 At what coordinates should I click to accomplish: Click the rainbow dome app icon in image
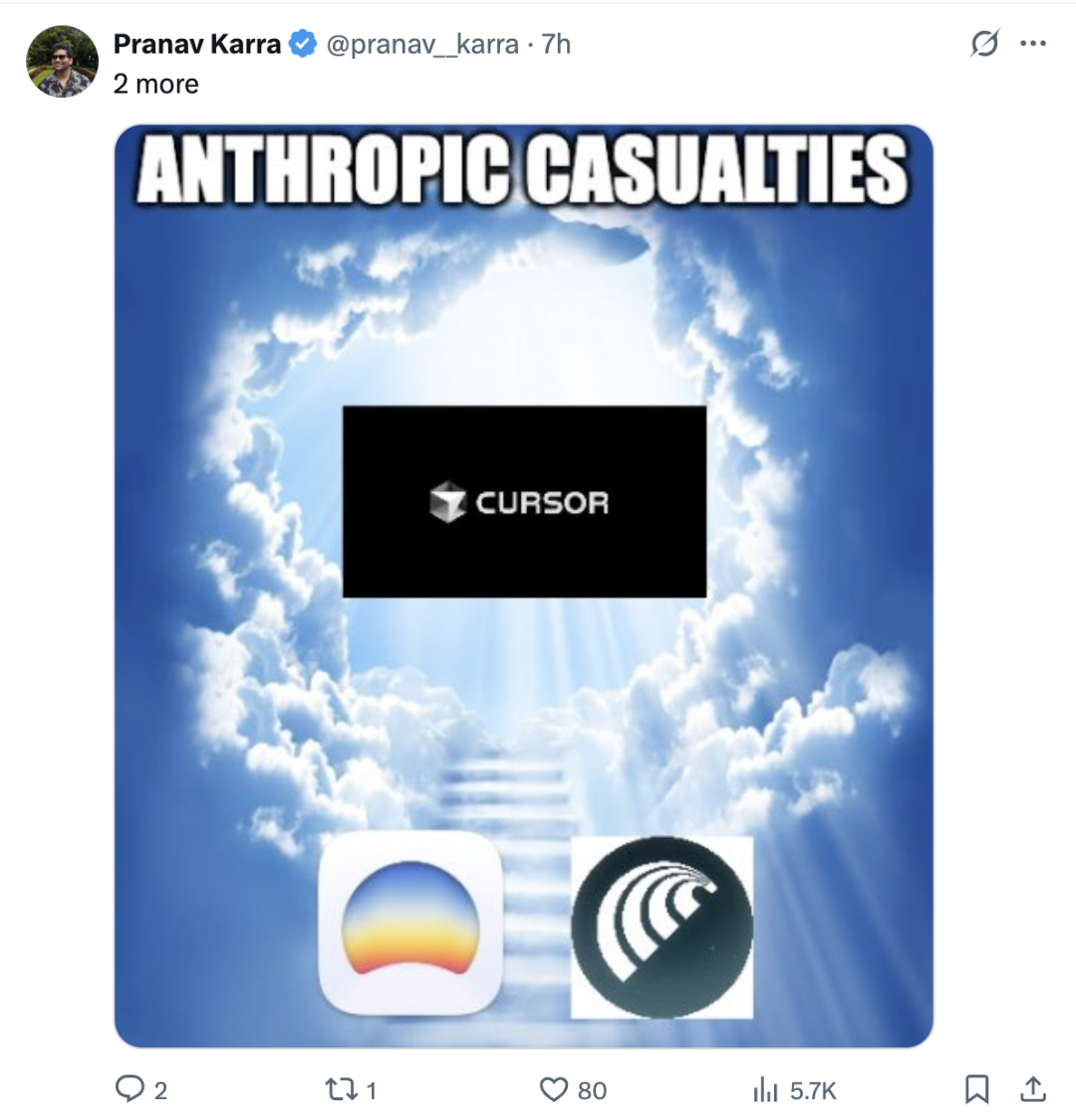tap(410, 923)
